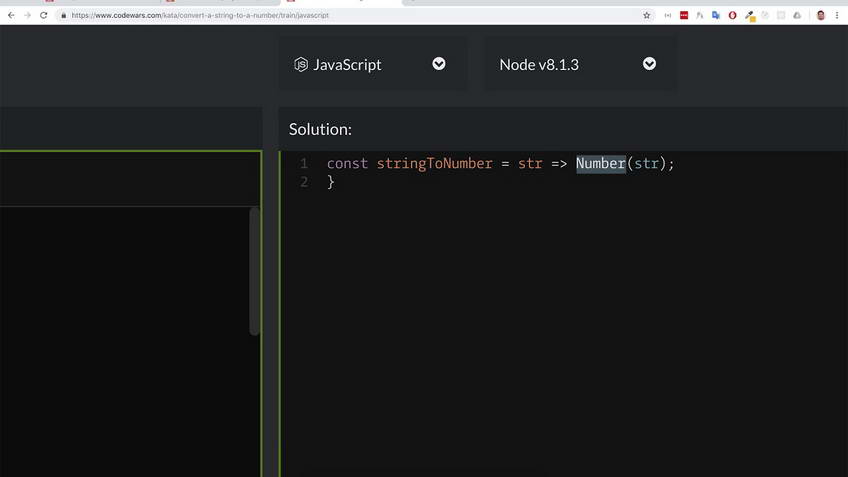Open the Chrome three-dot menu
The image size is (848, 477).
pos(837,15)
